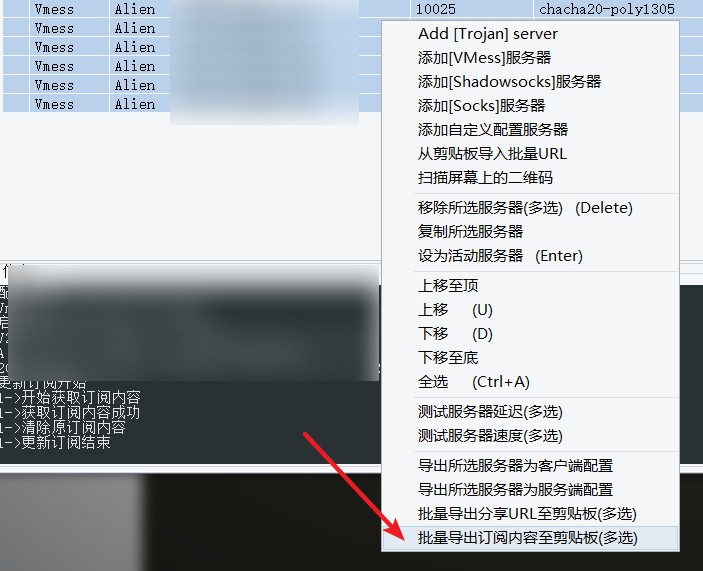Choose 全选 (Ctrl+A) option
The image size is (703, 571).
530,382
